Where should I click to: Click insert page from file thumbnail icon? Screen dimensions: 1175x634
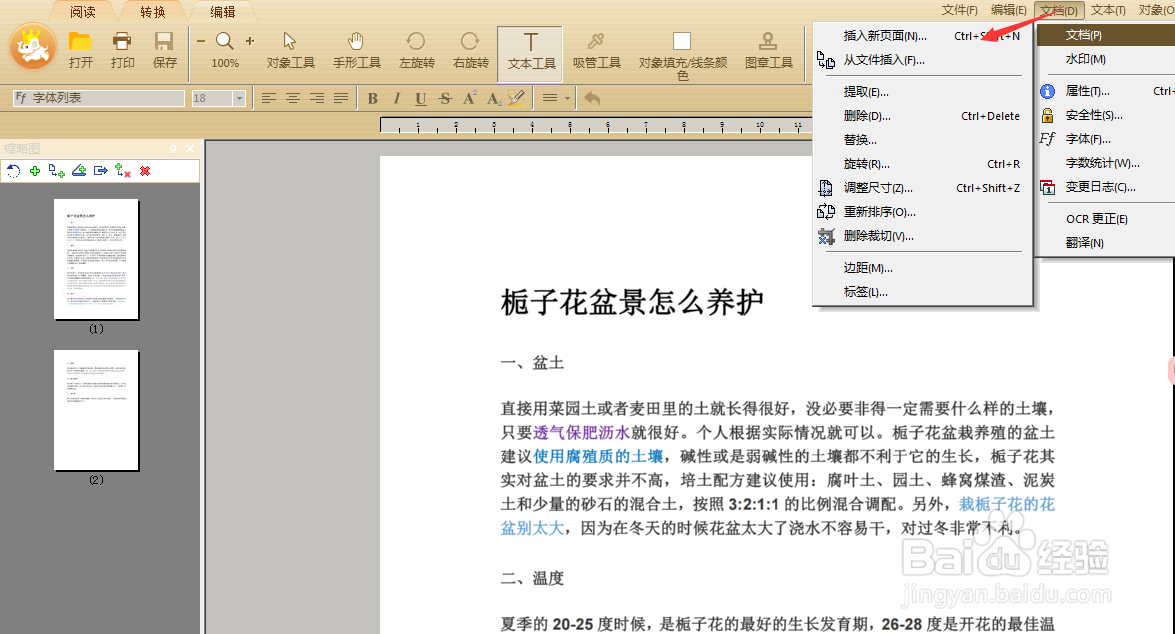pyautogui.click(x=56, y=171)
